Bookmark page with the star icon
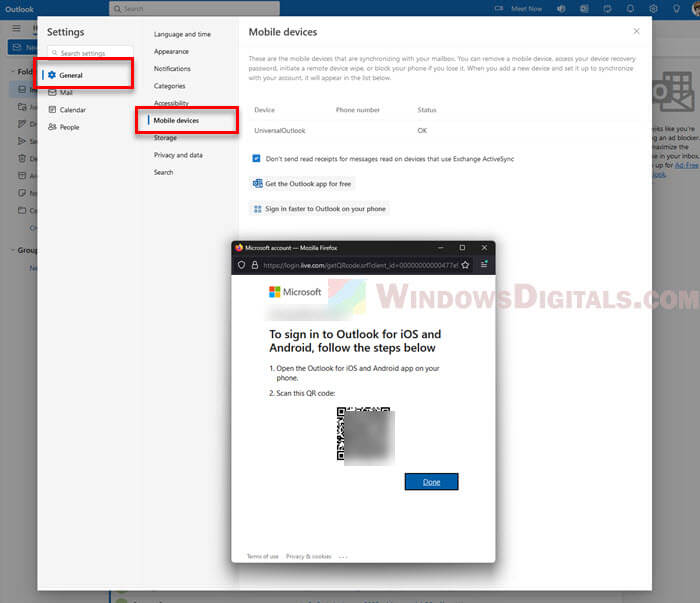 [x=465, y=265]
